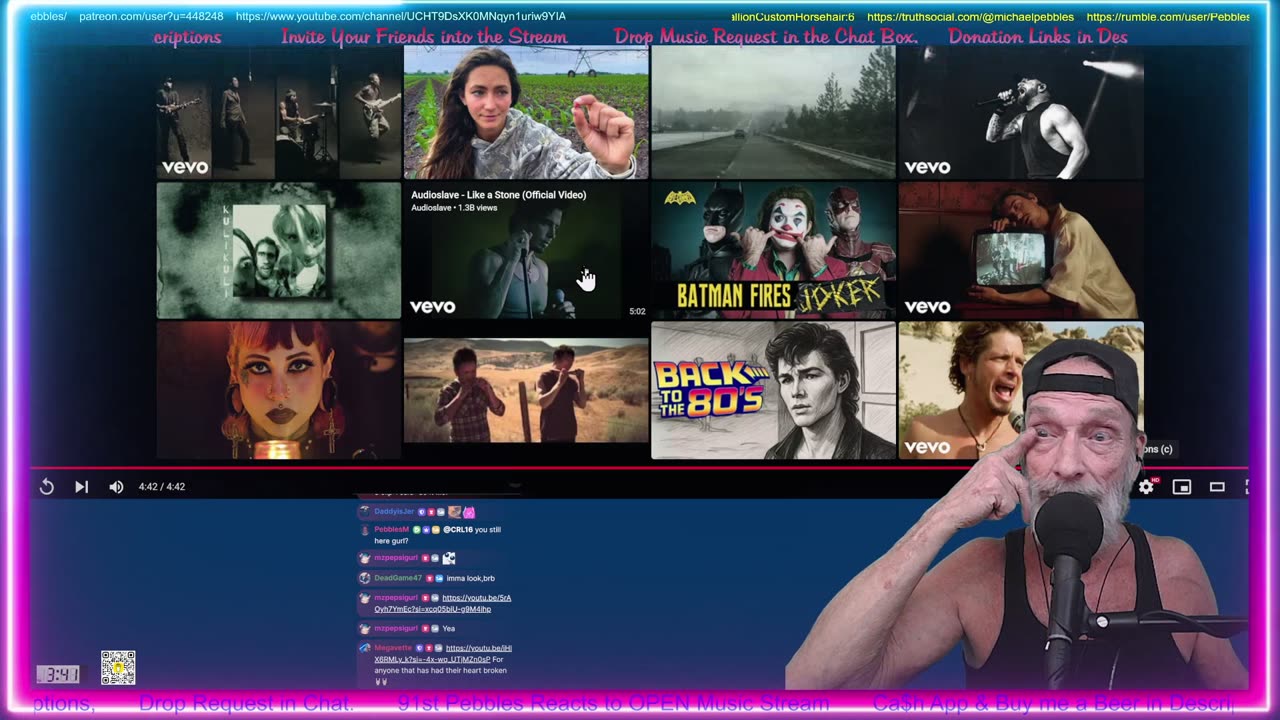This screenshot has height=720, width=1280.
Task: Toggle theater mode in the player
Action: tap(1217, 487)
